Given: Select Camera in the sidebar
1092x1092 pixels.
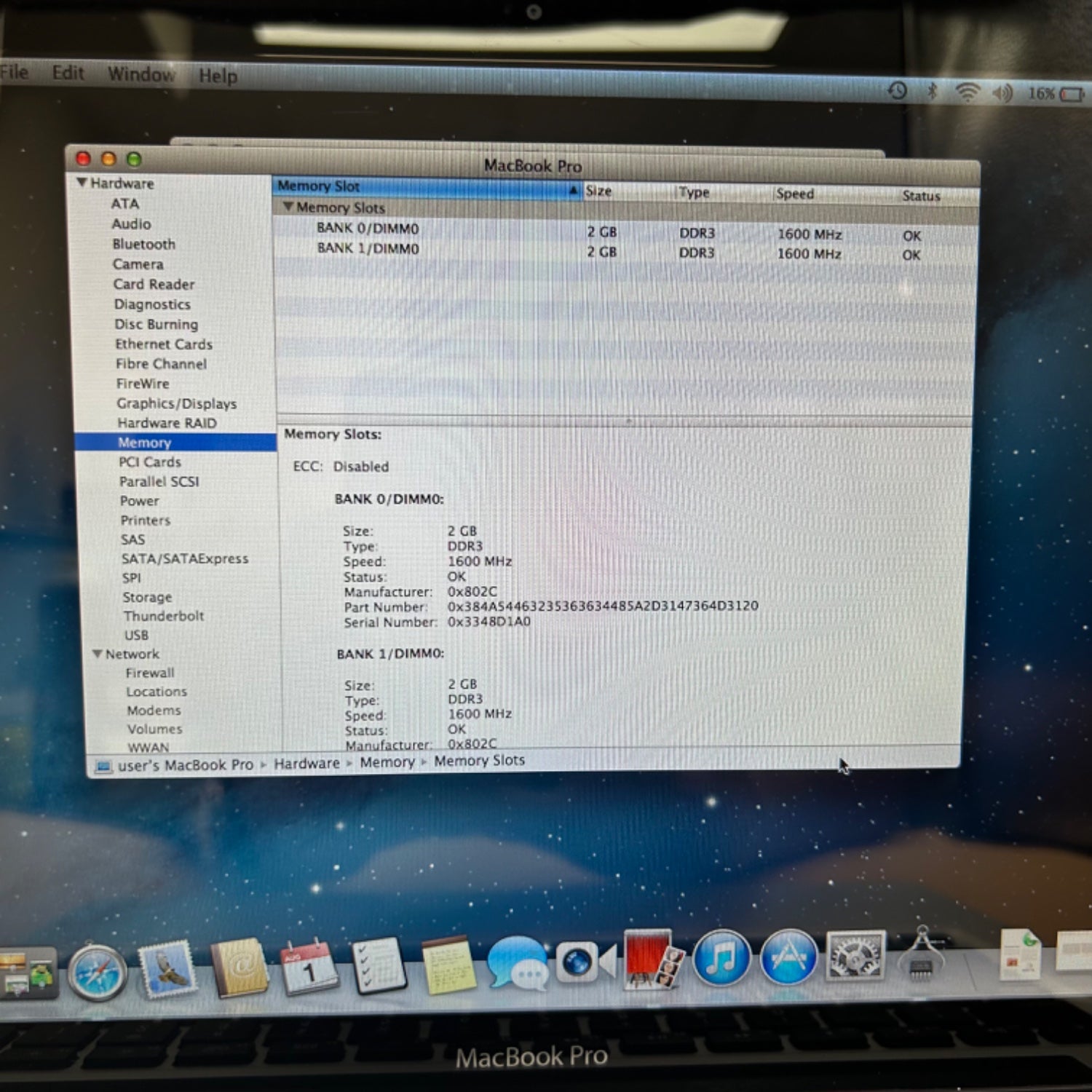Looking at the screenshot, I should point(138,264).
